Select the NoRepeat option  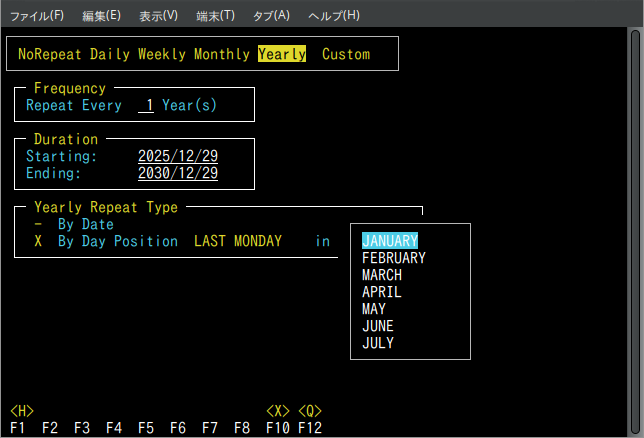[50, 54]
